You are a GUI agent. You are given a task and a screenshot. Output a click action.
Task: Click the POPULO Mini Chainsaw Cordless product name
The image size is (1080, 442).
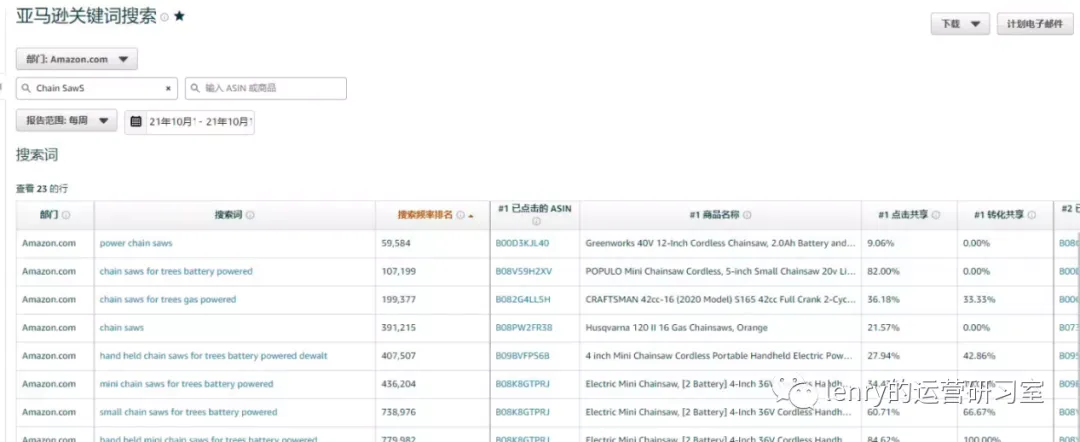(720, 271)
